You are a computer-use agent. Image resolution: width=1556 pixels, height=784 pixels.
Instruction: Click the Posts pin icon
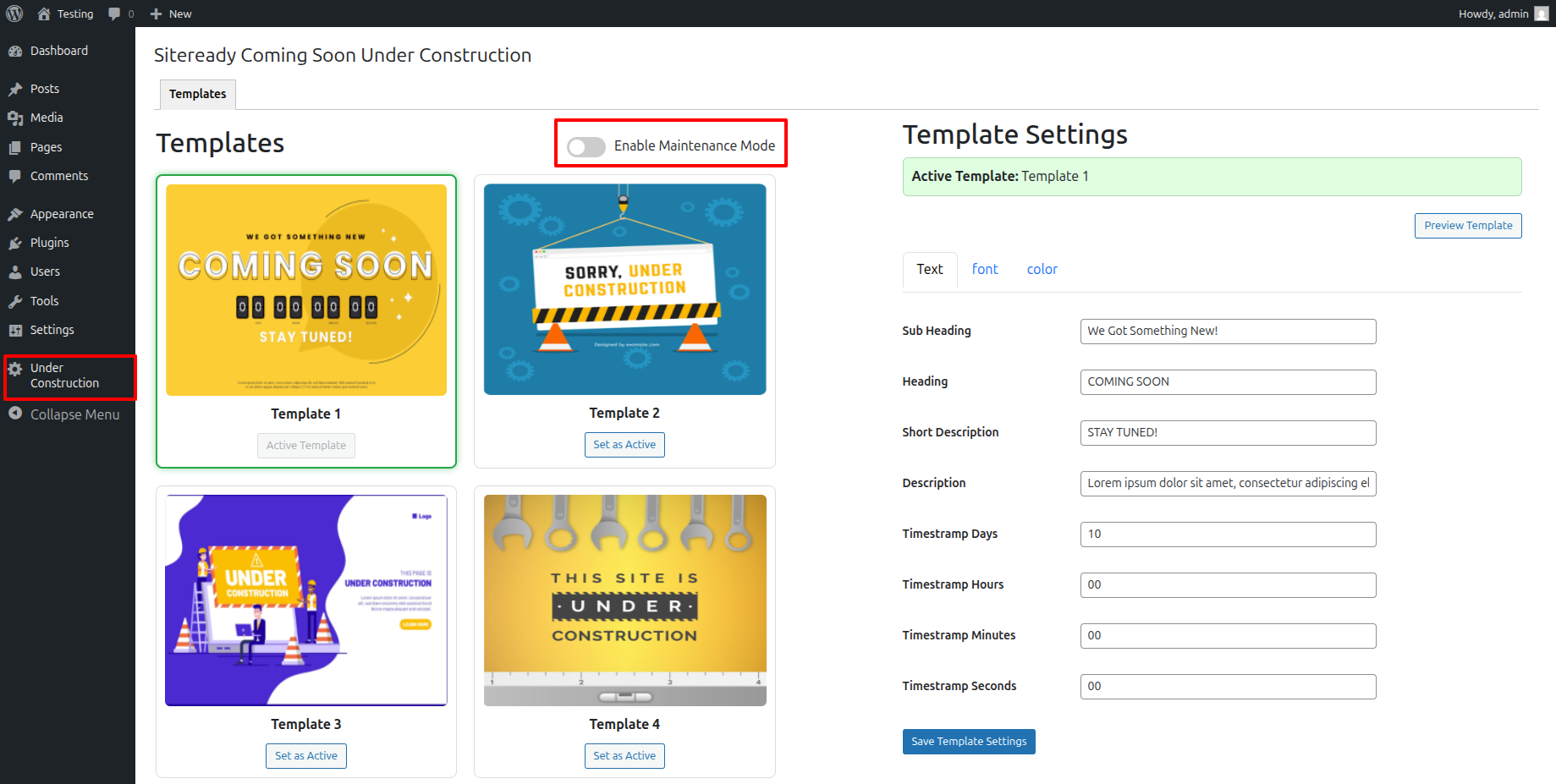(15, 89)
